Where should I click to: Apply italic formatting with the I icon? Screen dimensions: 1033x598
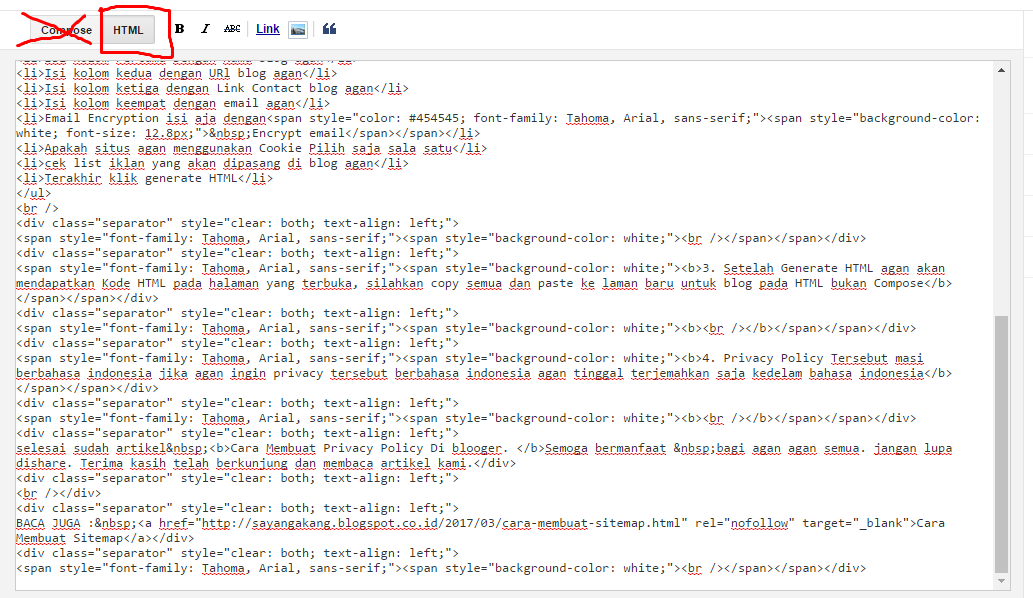coord(204,28)
